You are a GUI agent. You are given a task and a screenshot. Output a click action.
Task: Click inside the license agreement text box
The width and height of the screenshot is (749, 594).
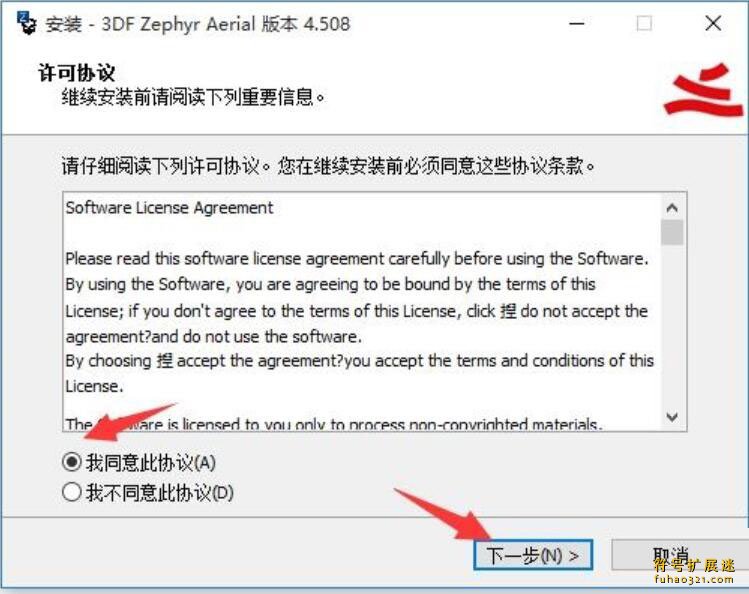coord(363,312)
